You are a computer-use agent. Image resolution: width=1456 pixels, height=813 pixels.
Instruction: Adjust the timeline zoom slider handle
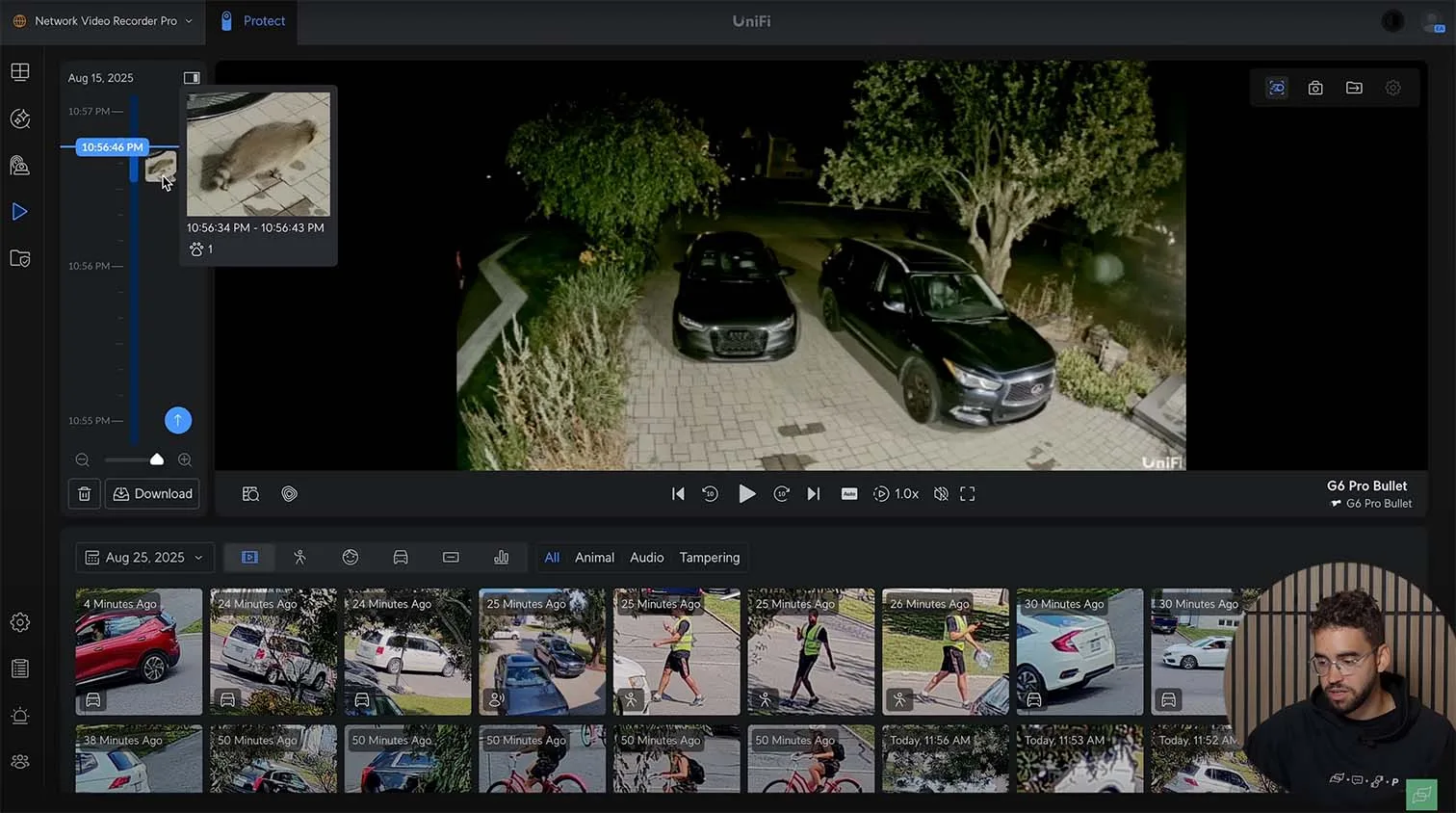tap(157, 459)
